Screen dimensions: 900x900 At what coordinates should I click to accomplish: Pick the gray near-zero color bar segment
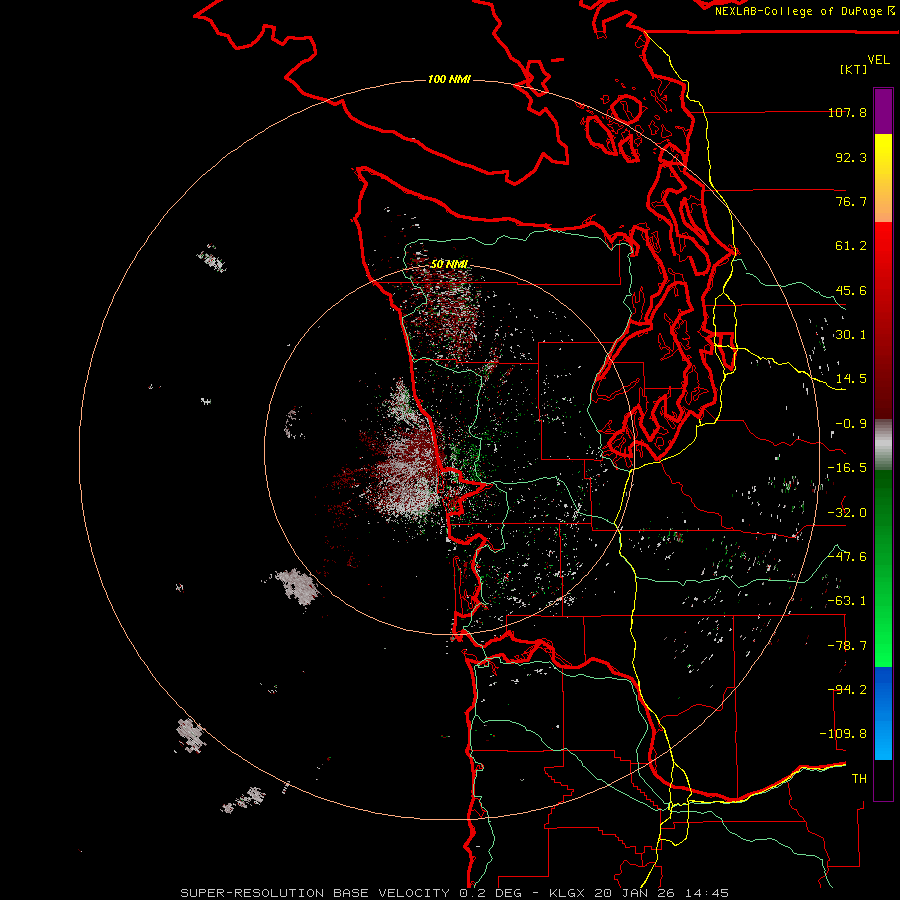883,445
